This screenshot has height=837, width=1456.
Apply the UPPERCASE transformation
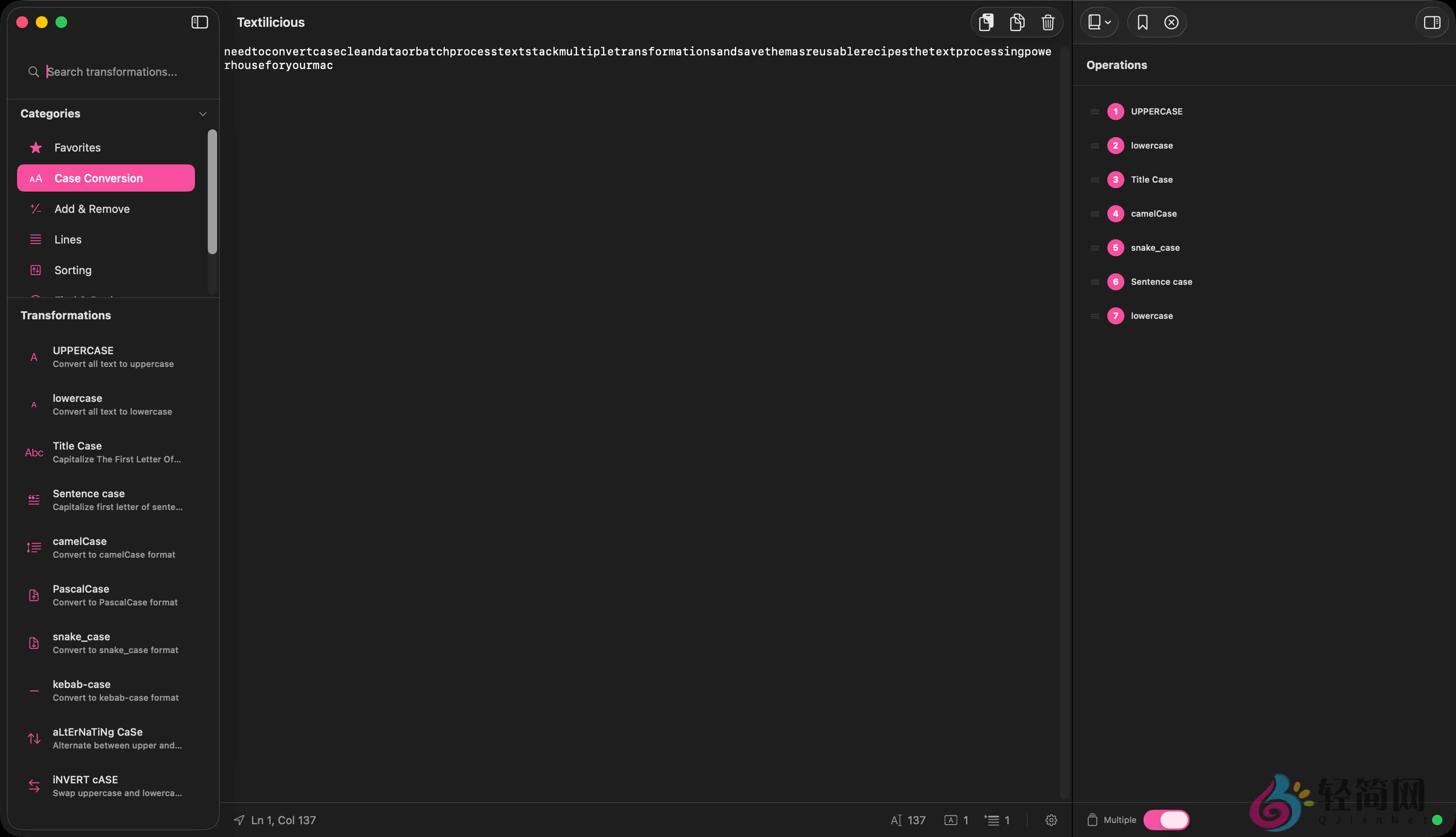coord(113,357)
